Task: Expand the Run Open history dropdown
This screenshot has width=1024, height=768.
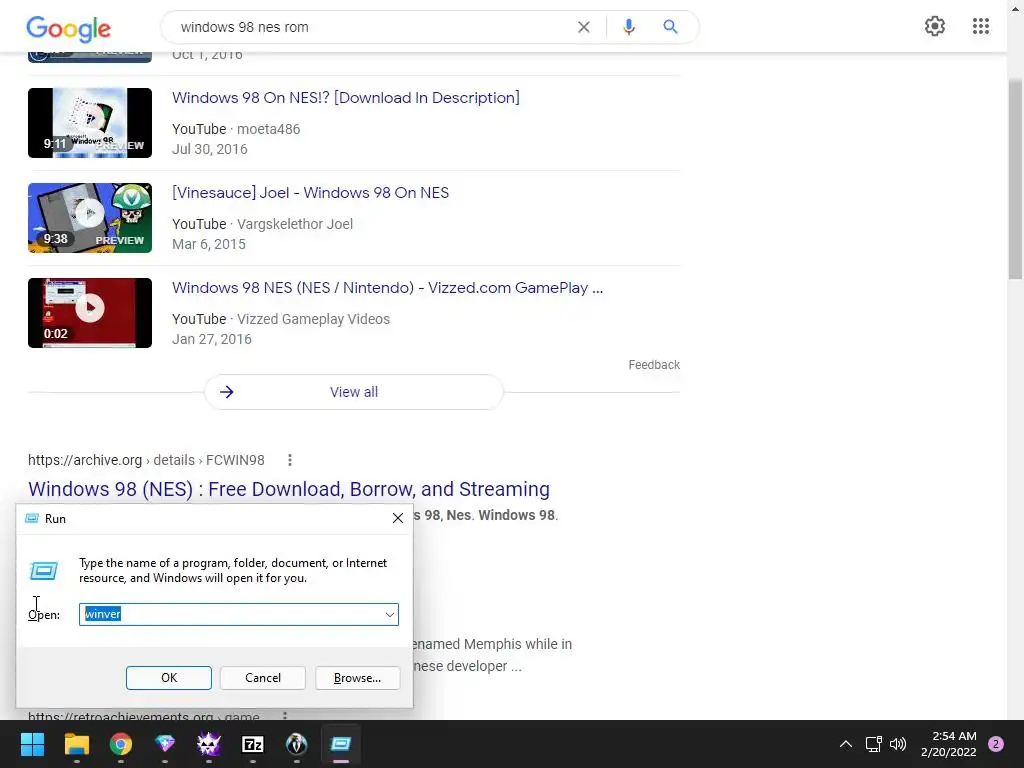Action: pos(389,615)
